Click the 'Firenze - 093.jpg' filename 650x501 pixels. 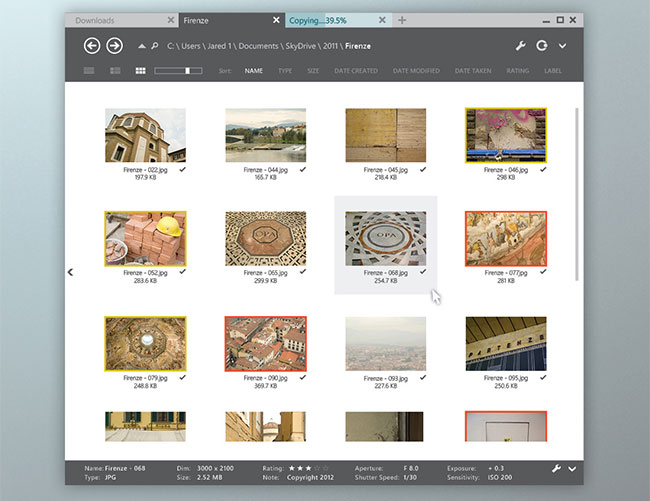click(x=386, y=378)
